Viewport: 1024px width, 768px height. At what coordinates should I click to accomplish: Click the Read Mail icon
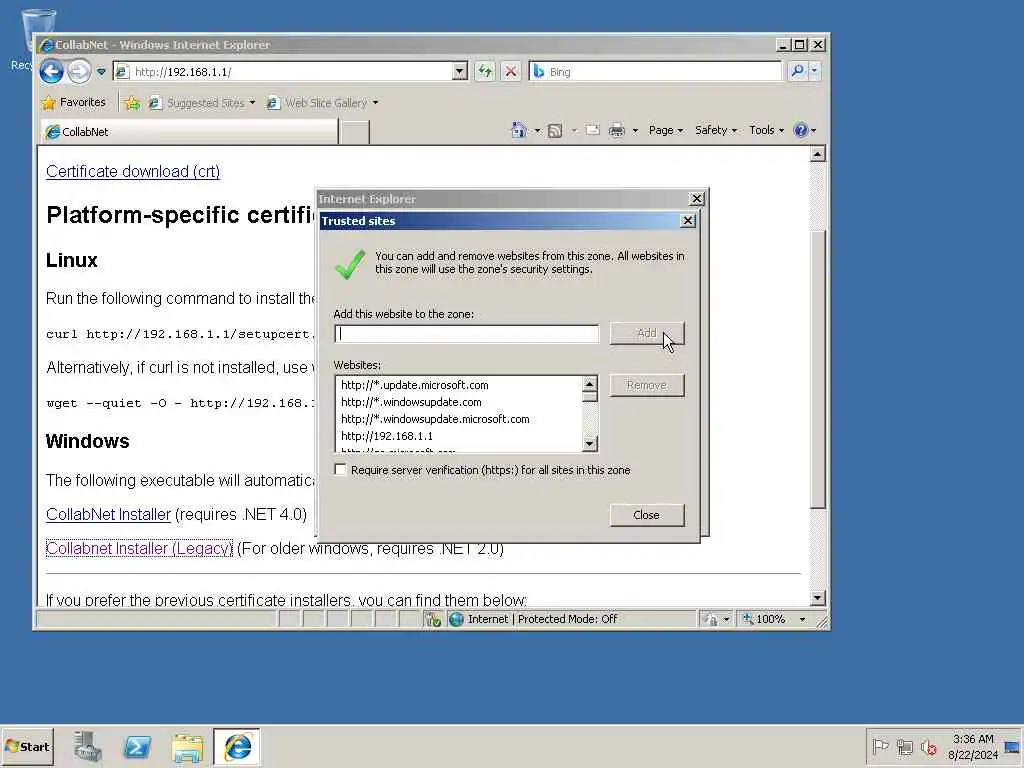pos(592,131)
